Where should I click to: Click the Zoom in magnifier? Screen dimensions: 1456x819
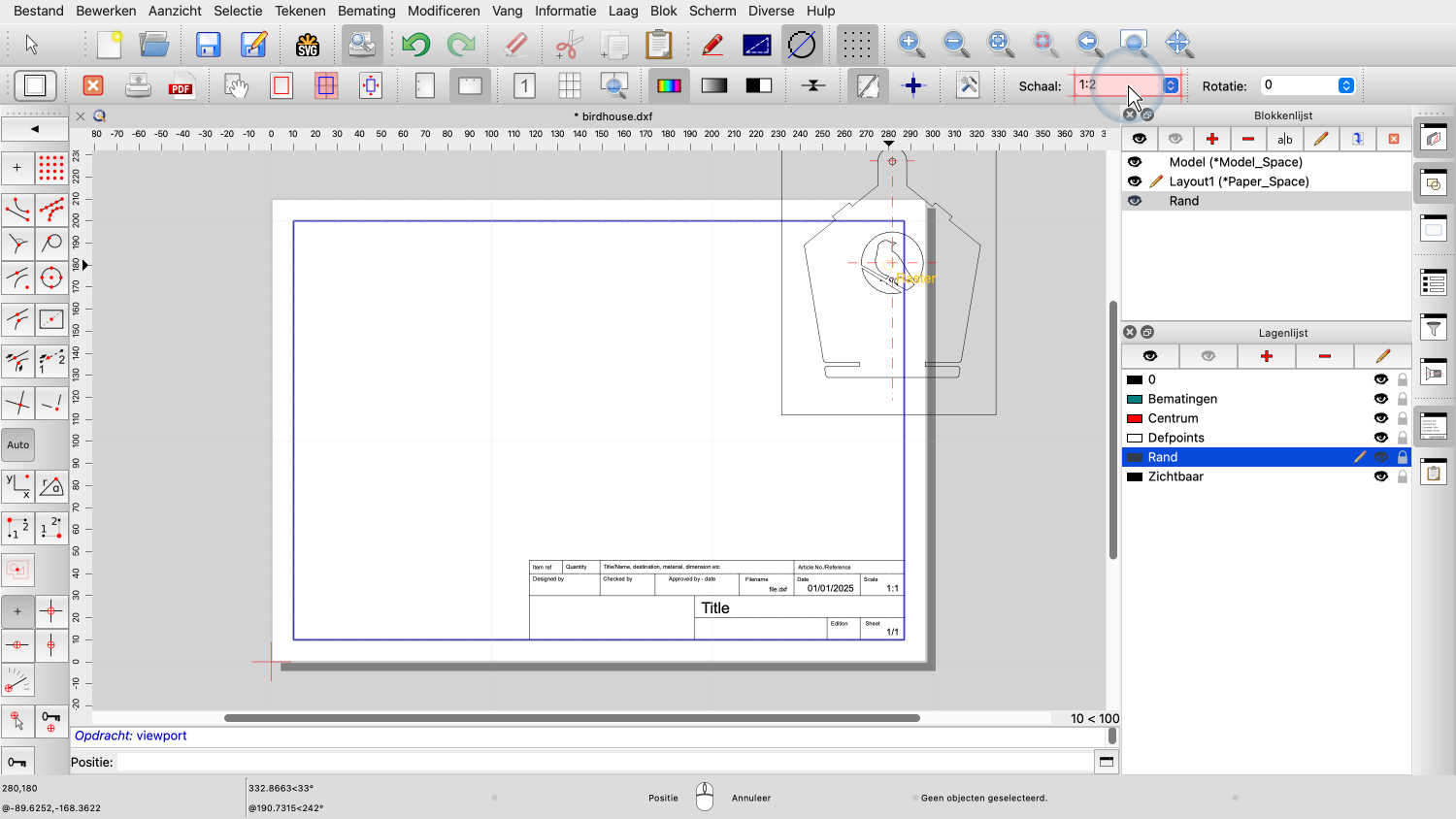(x=910, y=44)
